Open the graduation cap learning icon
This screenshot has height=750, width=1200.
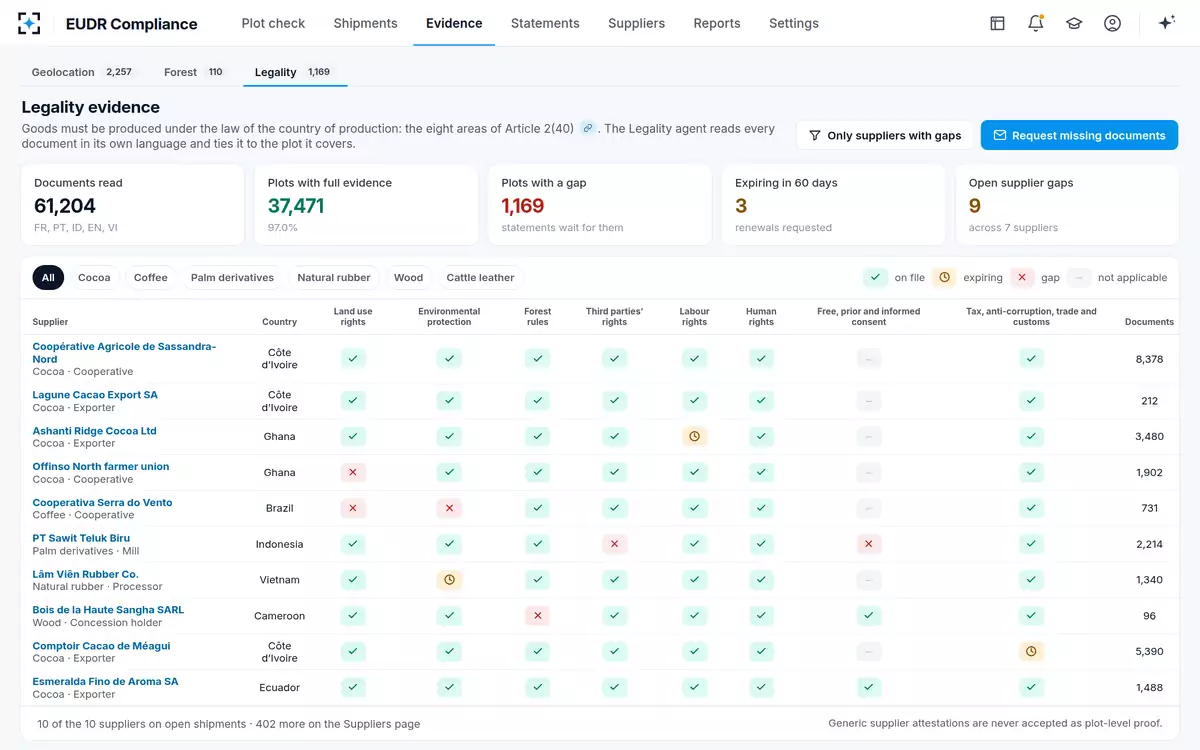click(x=1074, y=23)
